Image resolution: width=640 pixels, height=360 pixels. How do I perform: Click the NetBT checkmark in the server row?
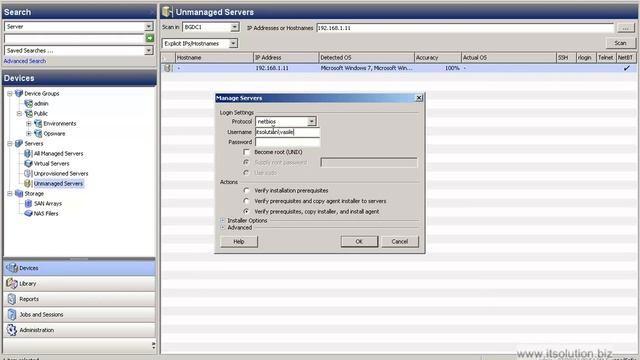(627, 68)
